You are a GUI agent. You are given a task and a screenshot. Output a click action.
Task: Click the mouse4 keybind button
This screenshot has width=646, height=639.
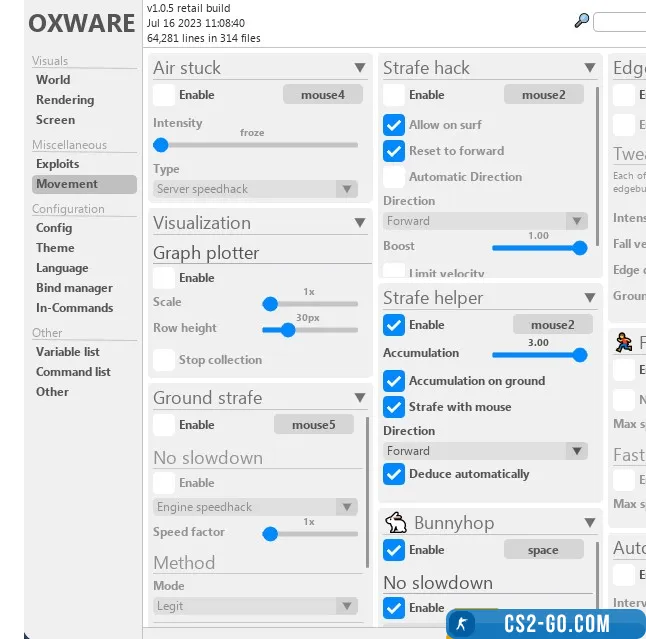(322, 95)
